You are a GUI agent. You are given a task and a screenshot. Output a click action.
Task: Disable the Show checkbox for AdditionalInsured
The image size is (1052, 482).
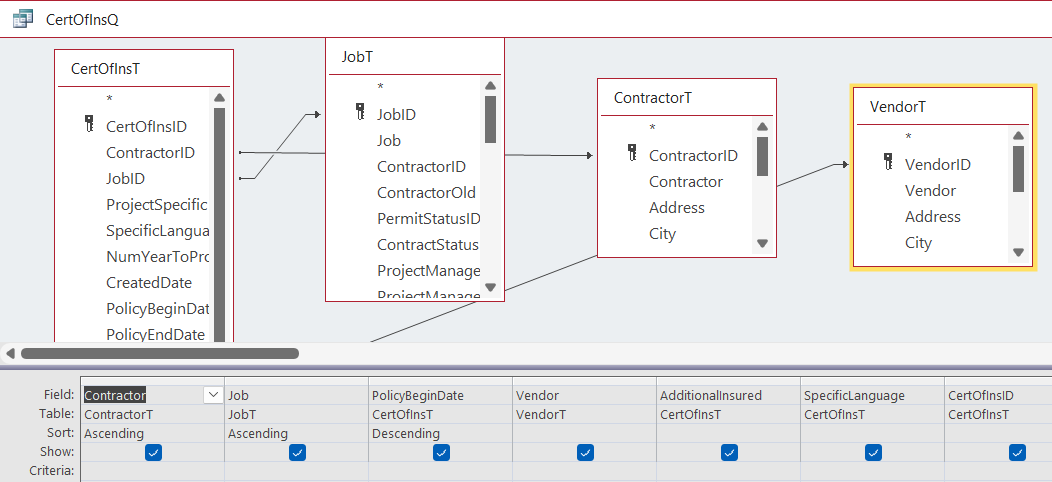(729, 453)
